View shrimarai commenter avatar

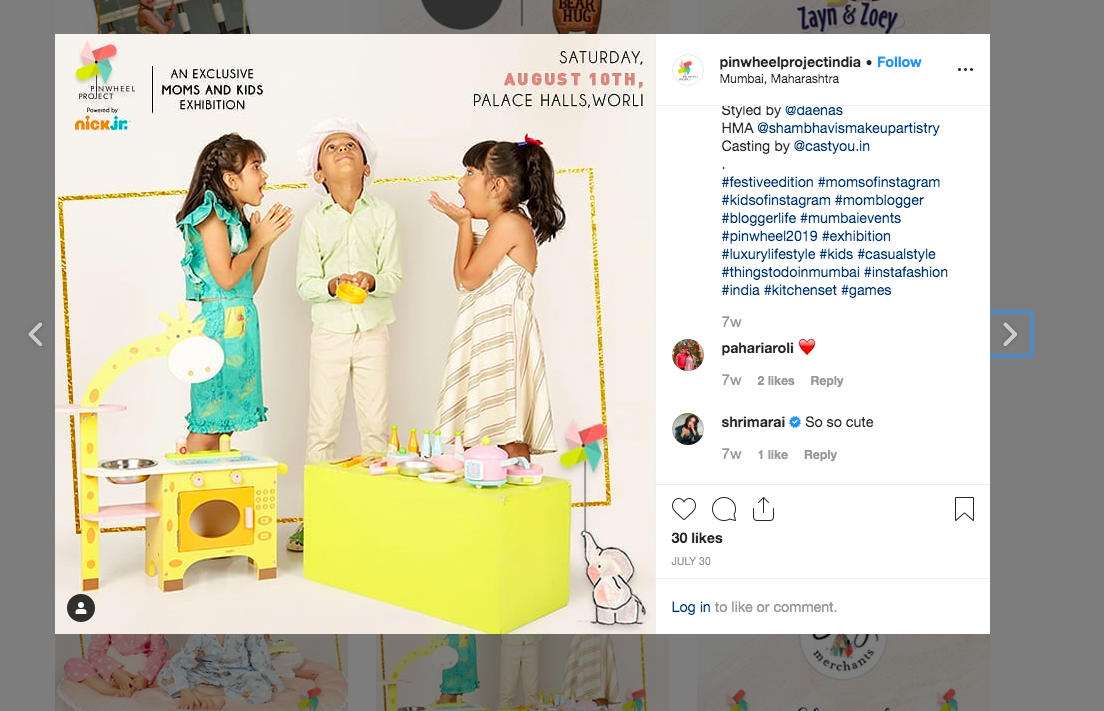point(688,429)
